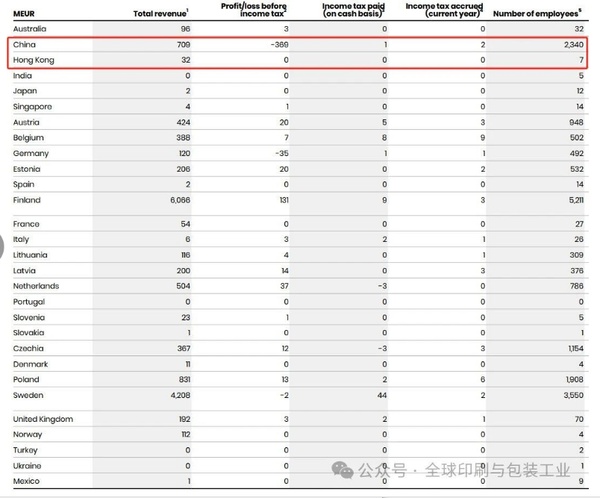Select the 'Turkey' row label
Viewport: 600px width, 498px height.
(x=25, y=451)
